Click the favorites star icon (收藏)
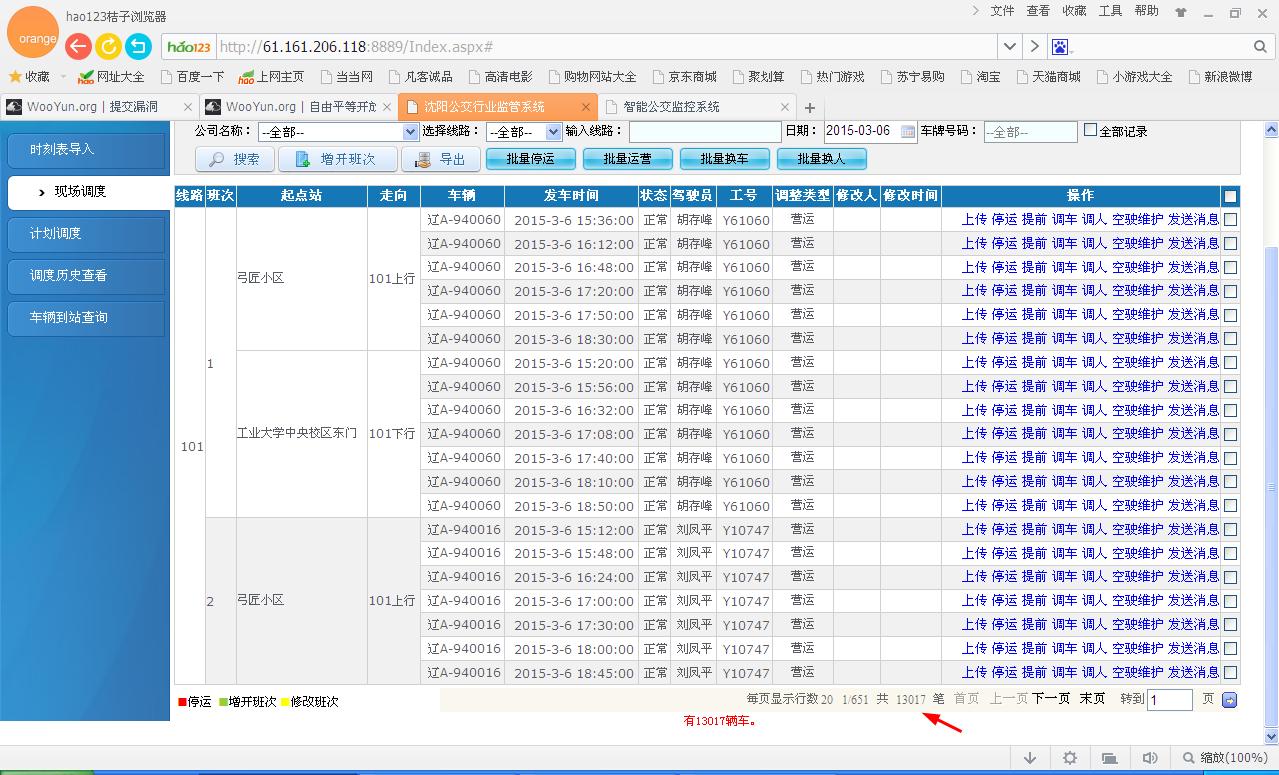Image resolution: width=1279 pixels, height=775 pixels. [15, 76]
